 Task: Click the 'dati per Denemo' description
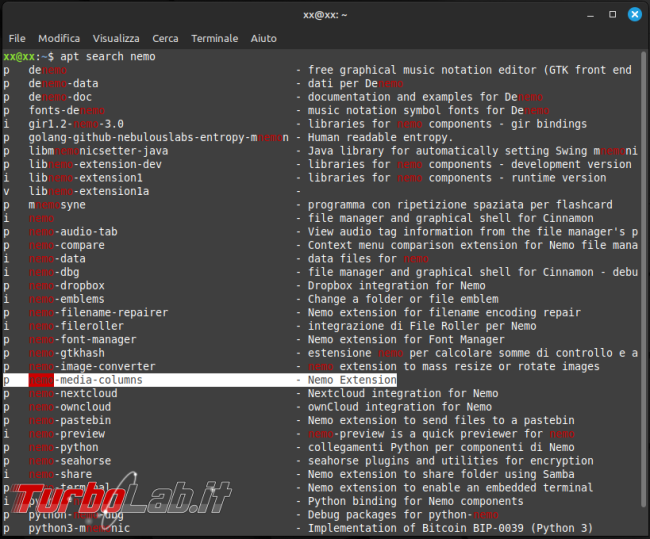[x=355, y=83]
